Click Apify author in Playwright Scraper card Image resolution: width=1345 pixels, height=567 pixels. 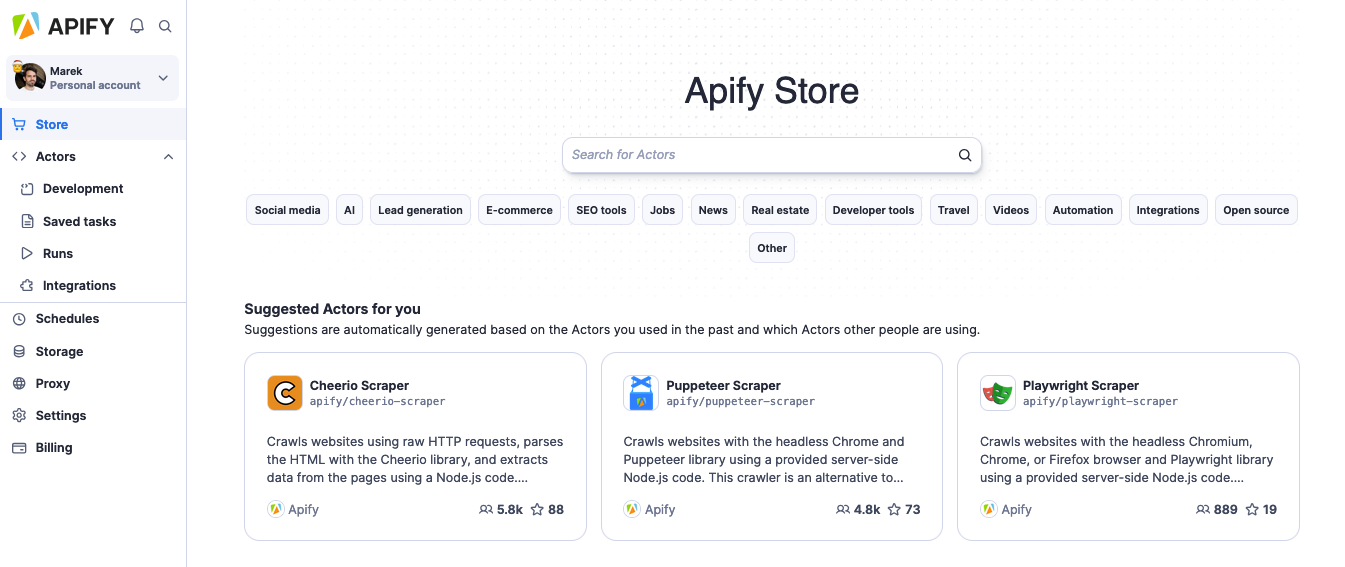pos(1006,509)
